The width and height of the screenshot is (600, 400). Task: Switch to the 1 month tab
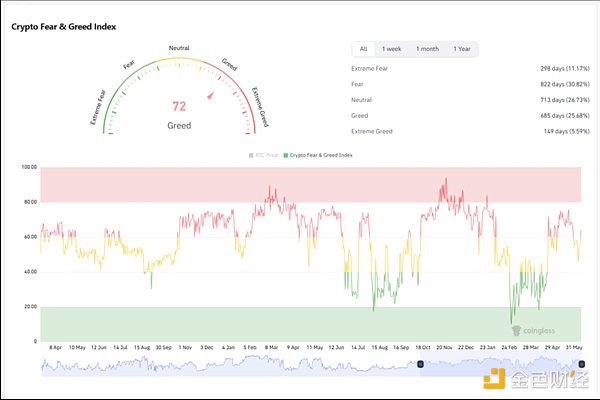tap(427, 49)
